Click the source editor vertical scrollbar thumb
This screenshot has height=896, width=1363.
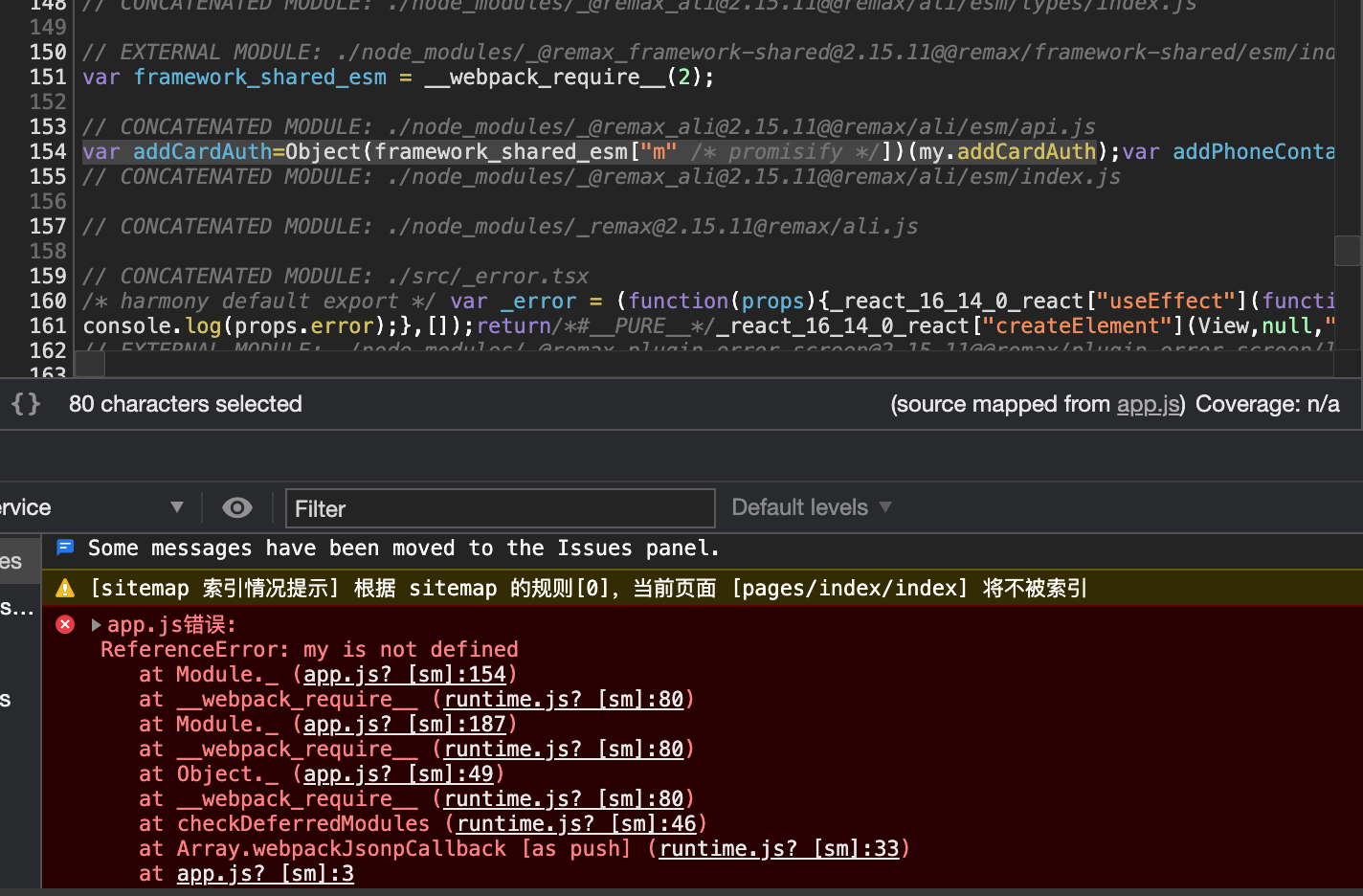pos(1348,250)
